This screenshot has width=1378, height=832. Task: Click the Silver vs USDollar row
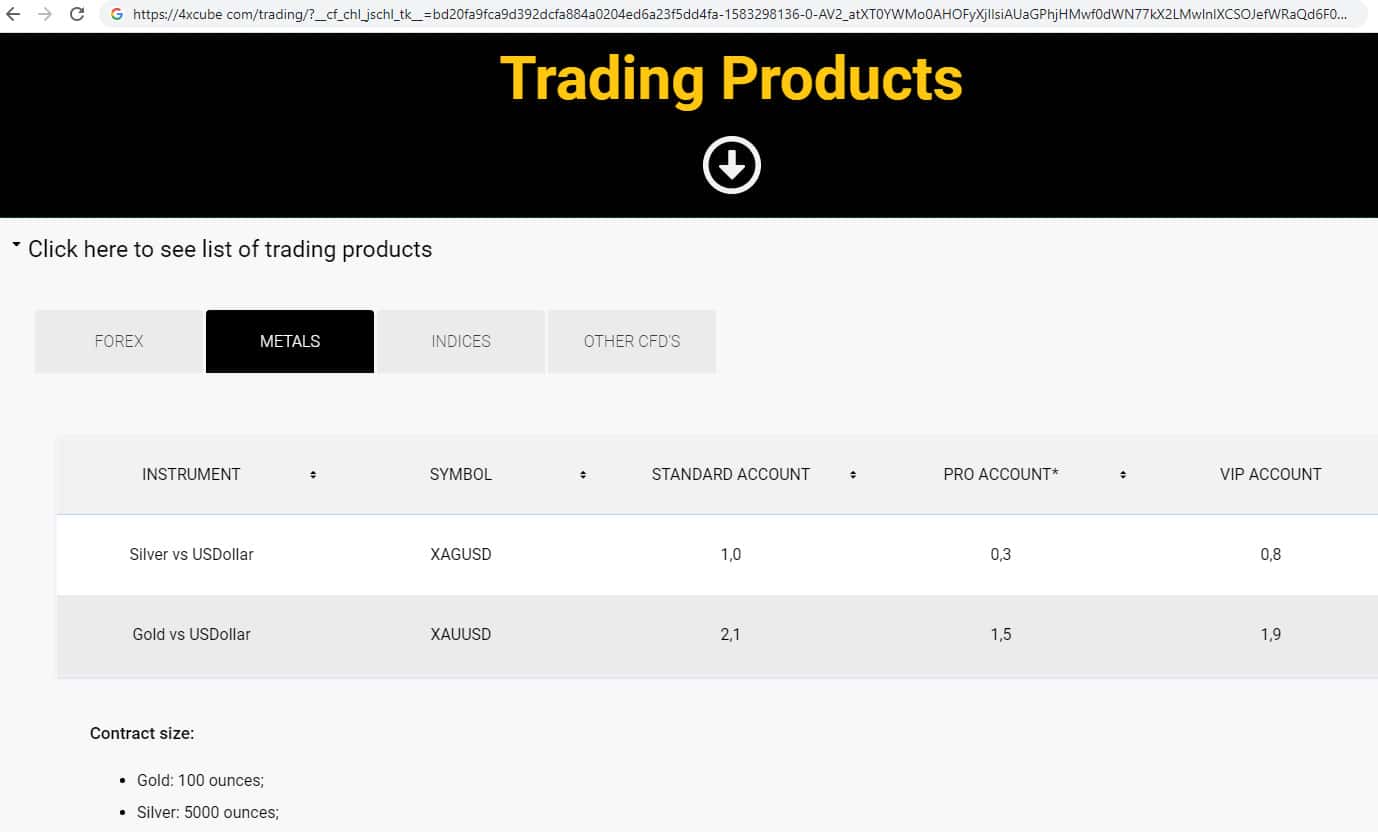point(191,554)
